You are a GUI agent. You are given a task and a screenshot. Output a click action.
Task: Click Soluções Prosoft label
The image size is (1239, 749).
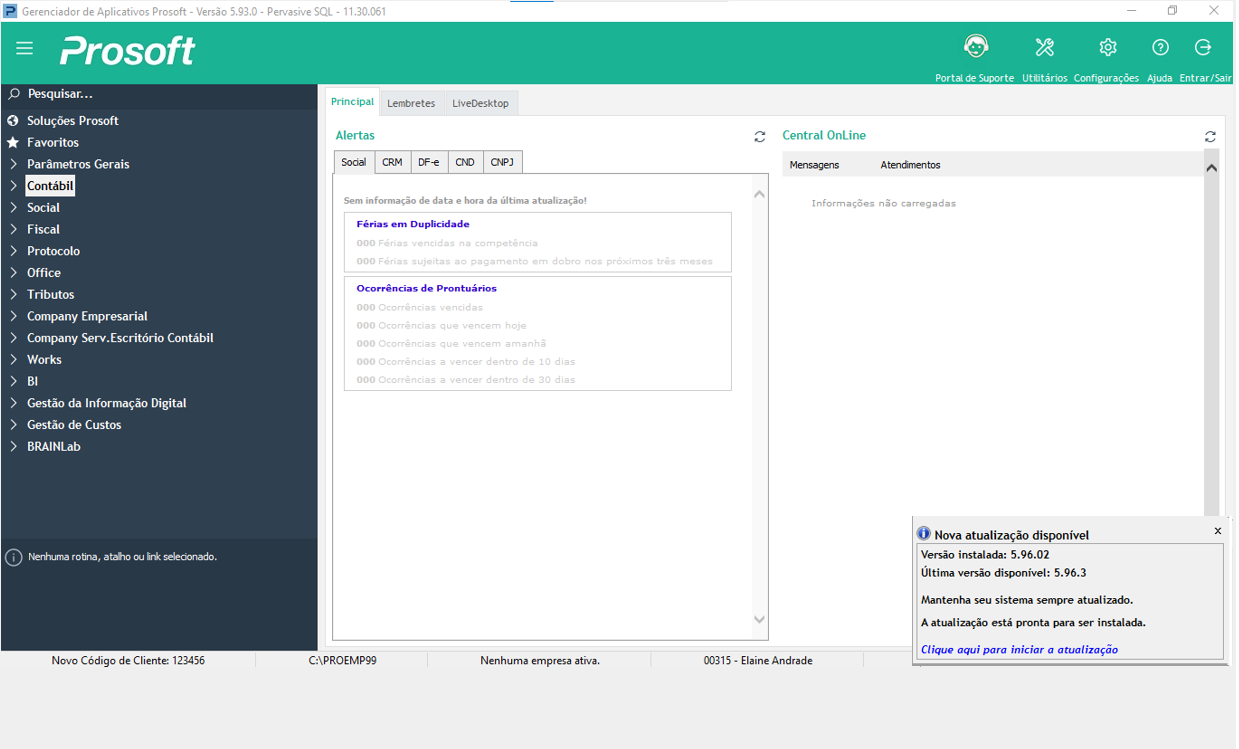73,121
